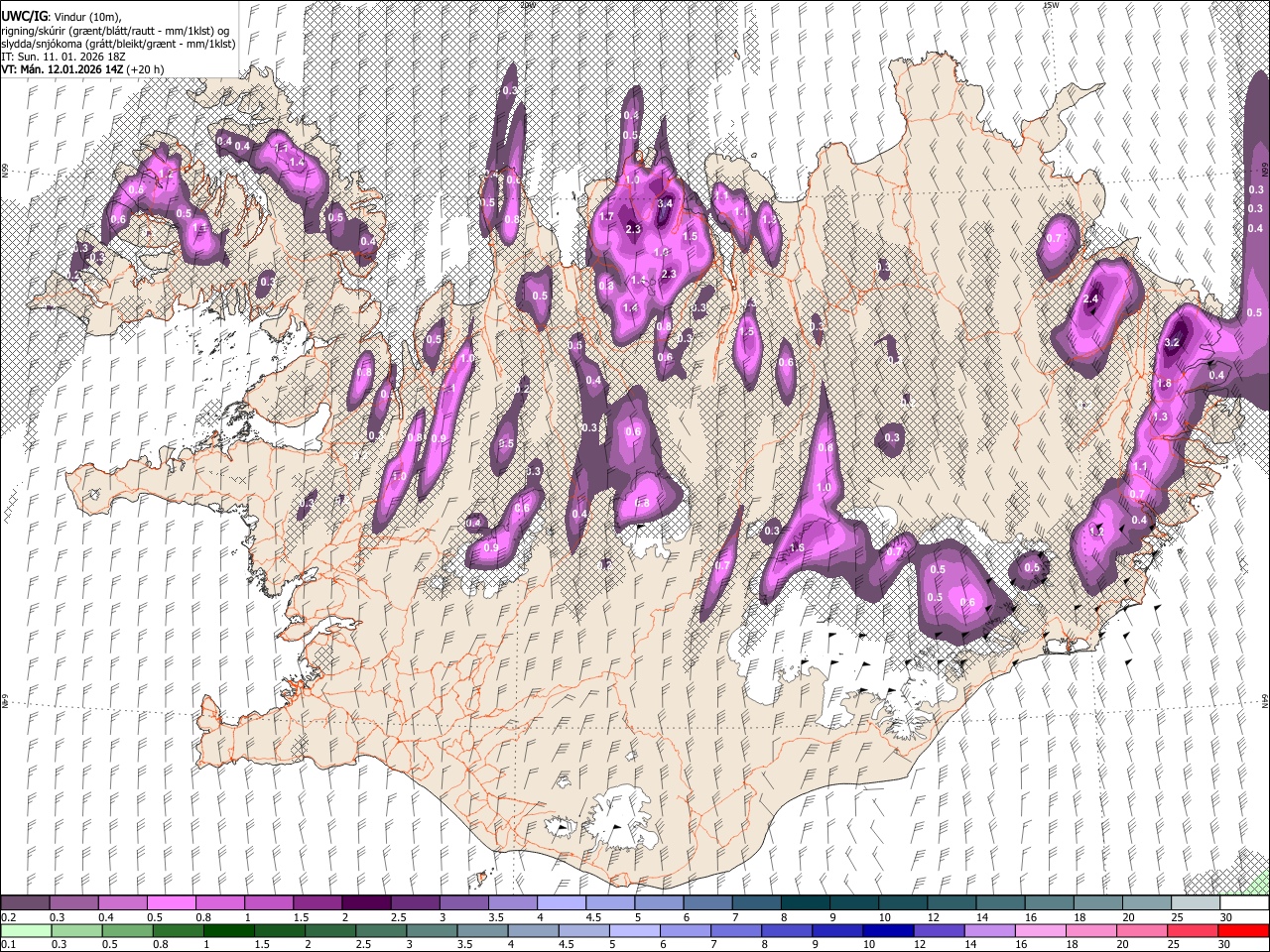1270x952 pixels.
Task: Select the valid time 'VT: Mán. 12.01.2026 14Z'
Action: [61, 69]
